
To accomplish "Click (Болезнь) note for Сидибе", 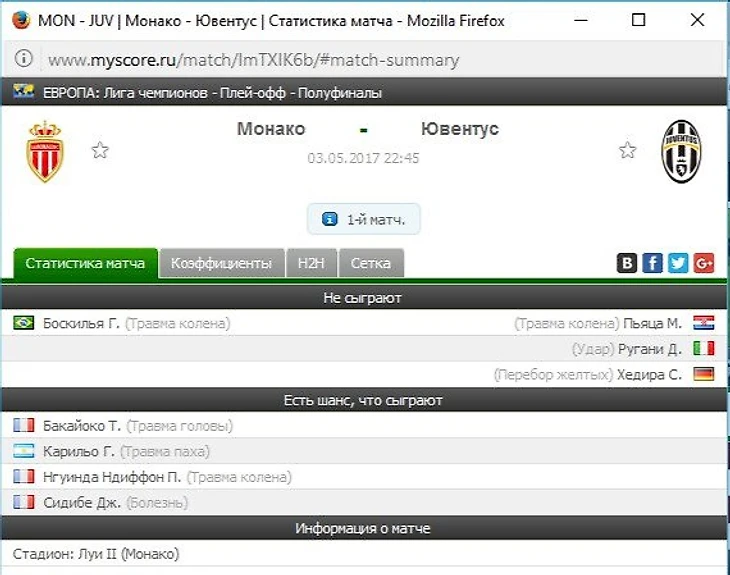I will [x=157, y=502].
